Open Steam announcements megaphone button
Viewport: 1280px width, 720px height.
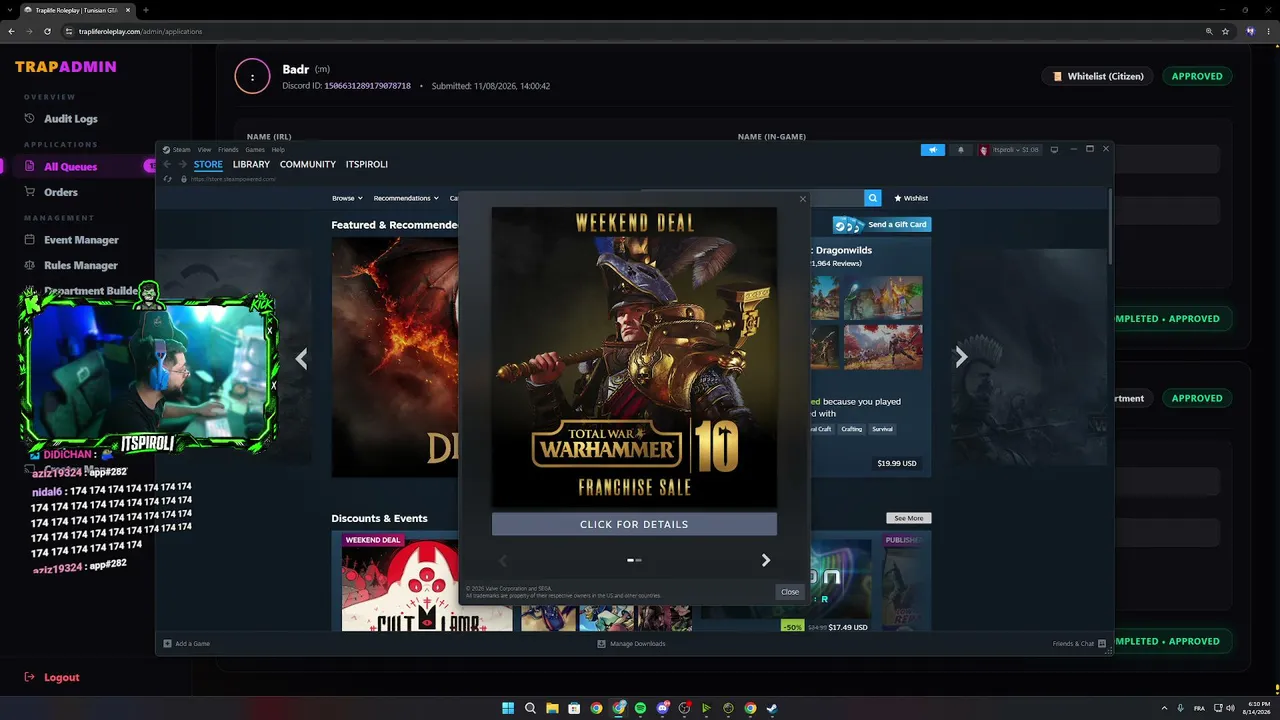(x=932, y=150)
